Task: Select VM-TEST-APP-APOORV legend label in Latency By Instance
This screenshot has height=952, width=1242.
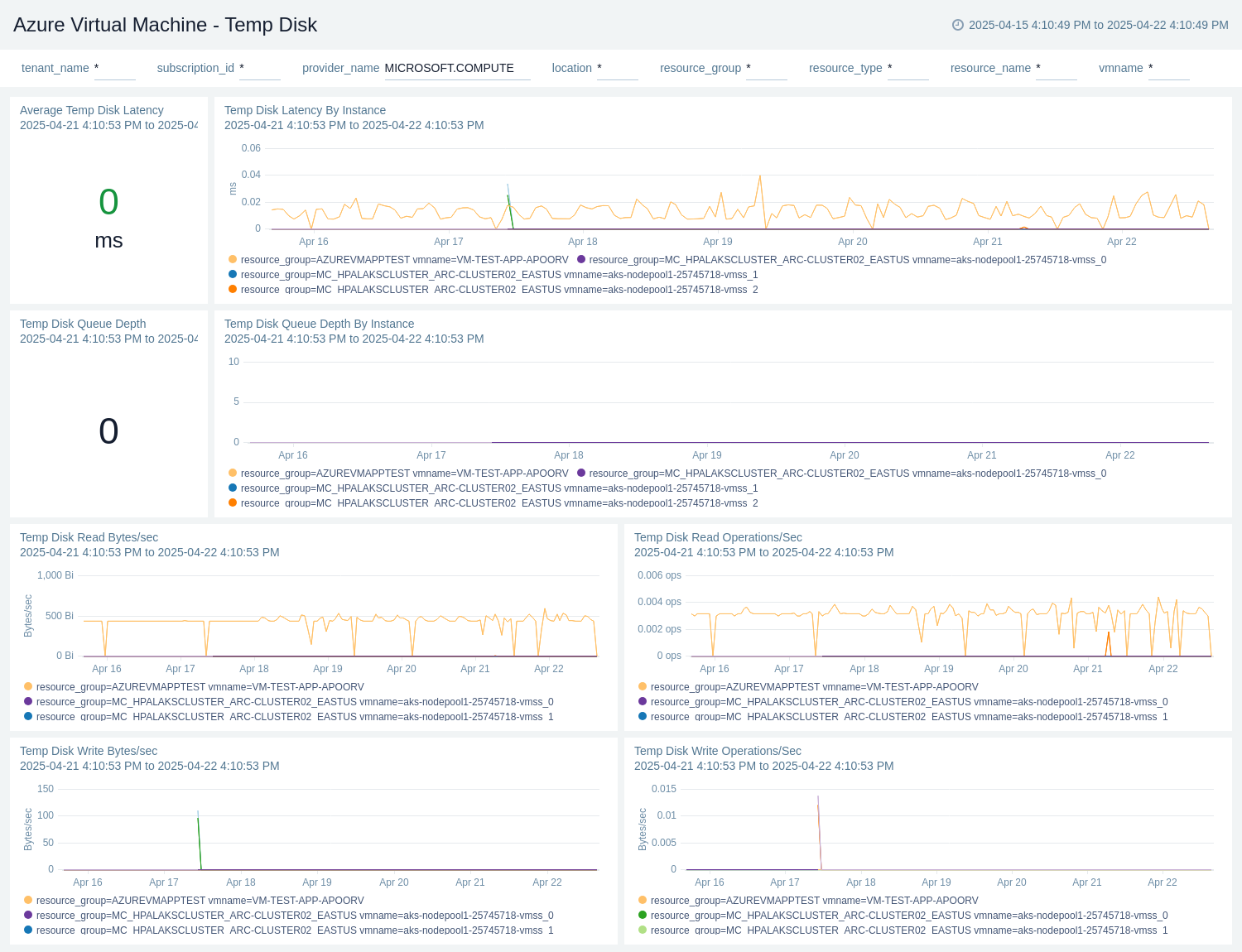Action: pos(405,260)
